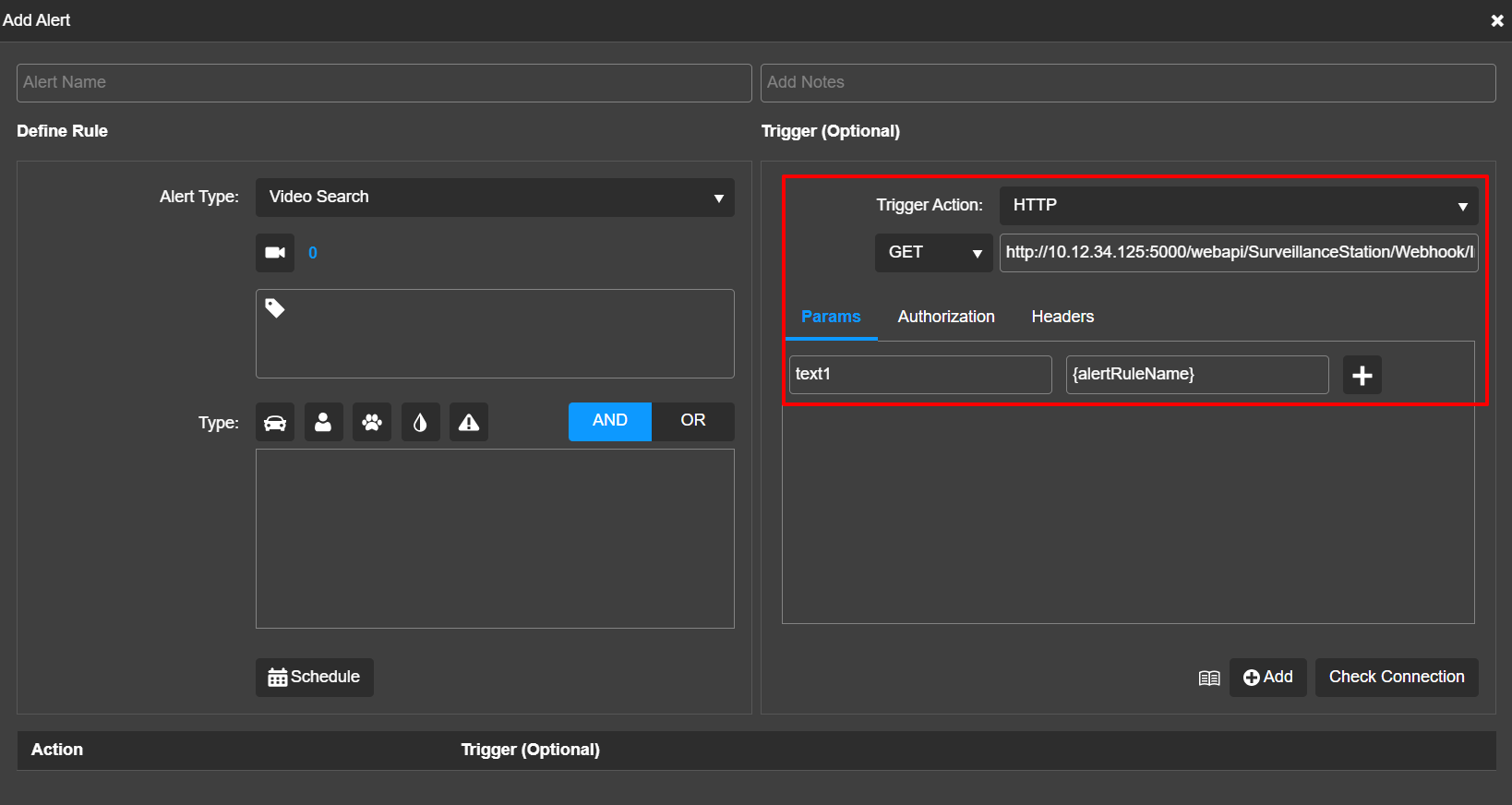1512x805 pixels.
Task: Select the person type icon
Action: coord(323,422)
